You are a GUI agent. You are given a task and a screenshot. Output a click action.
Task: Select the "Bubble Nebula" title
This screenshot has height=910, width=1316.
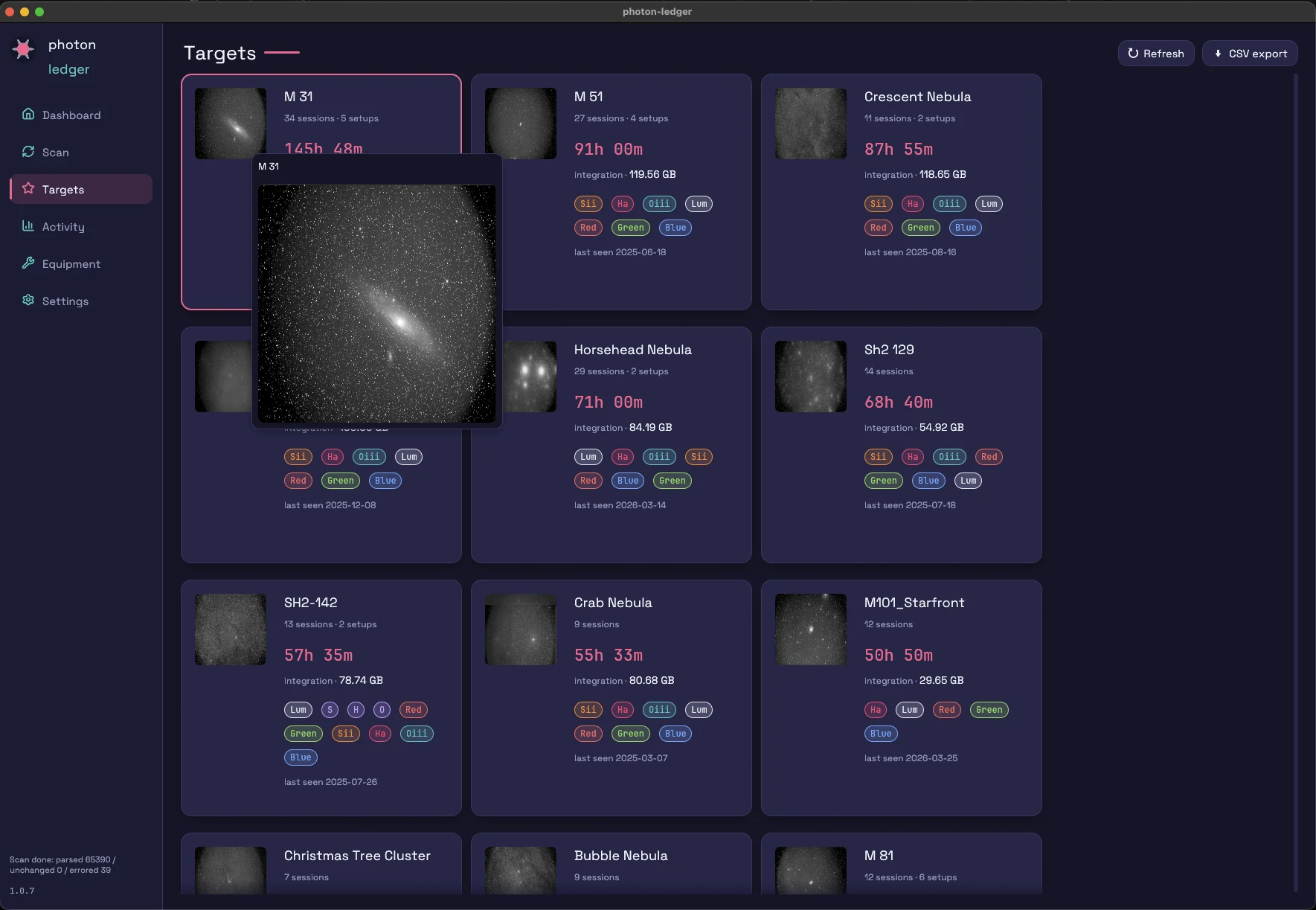pos(621,856)
